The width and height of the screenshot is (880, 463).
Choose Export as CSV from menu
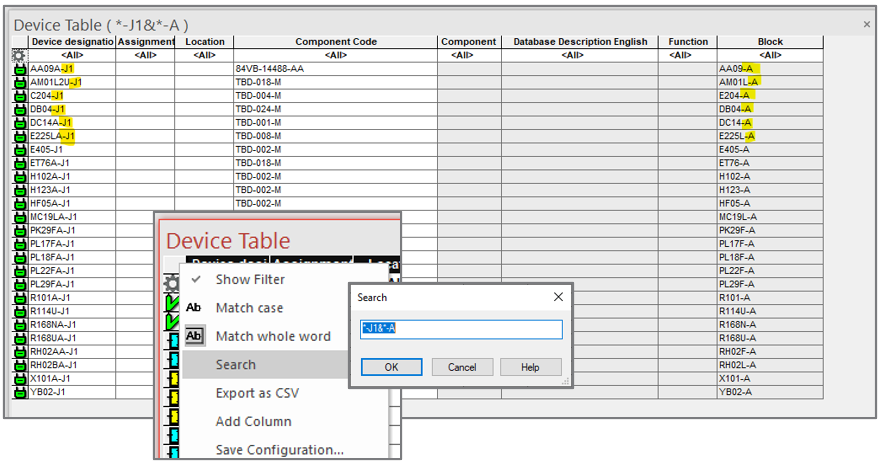coord(256,393)
